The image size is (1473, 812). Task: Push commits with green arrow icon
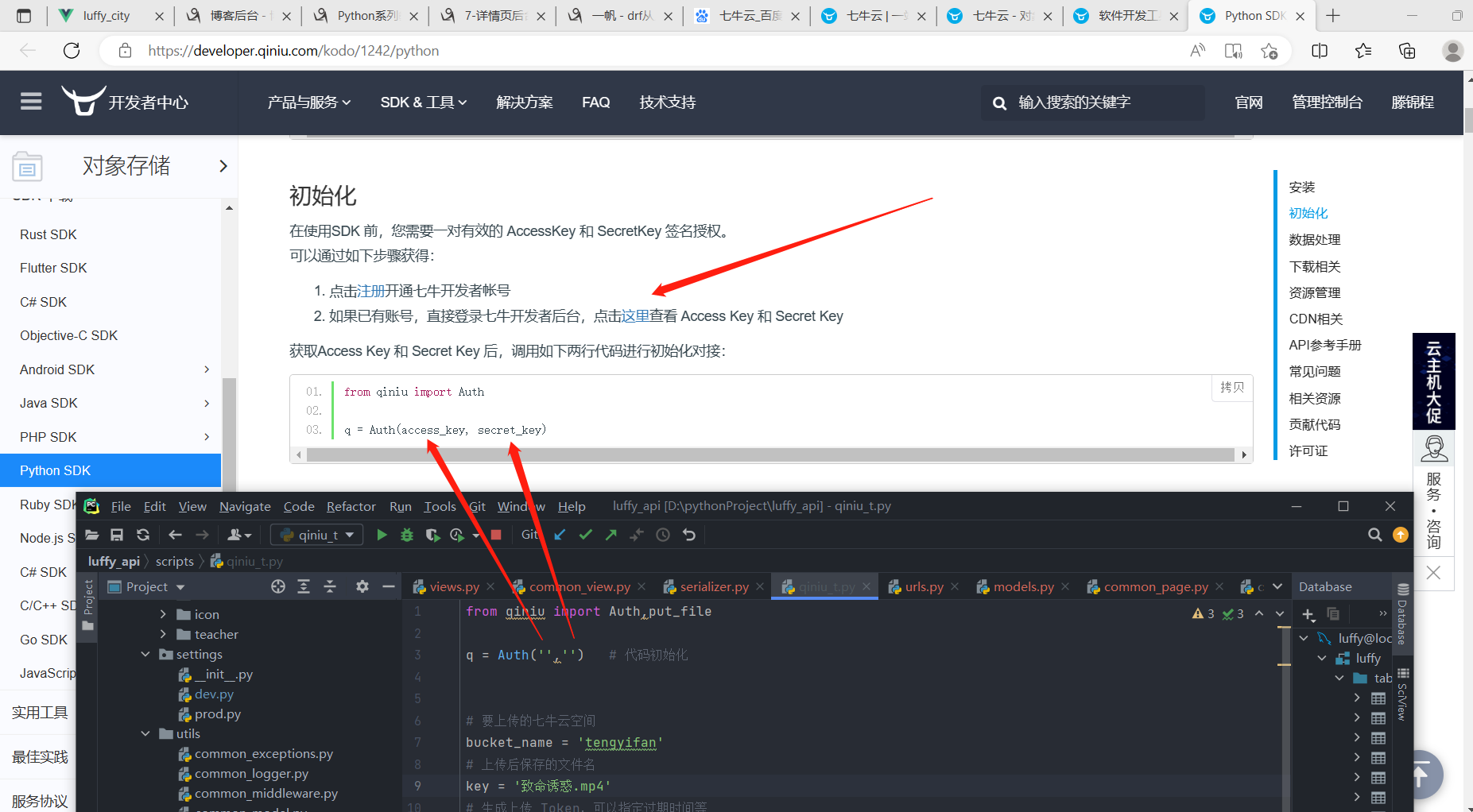611,535
